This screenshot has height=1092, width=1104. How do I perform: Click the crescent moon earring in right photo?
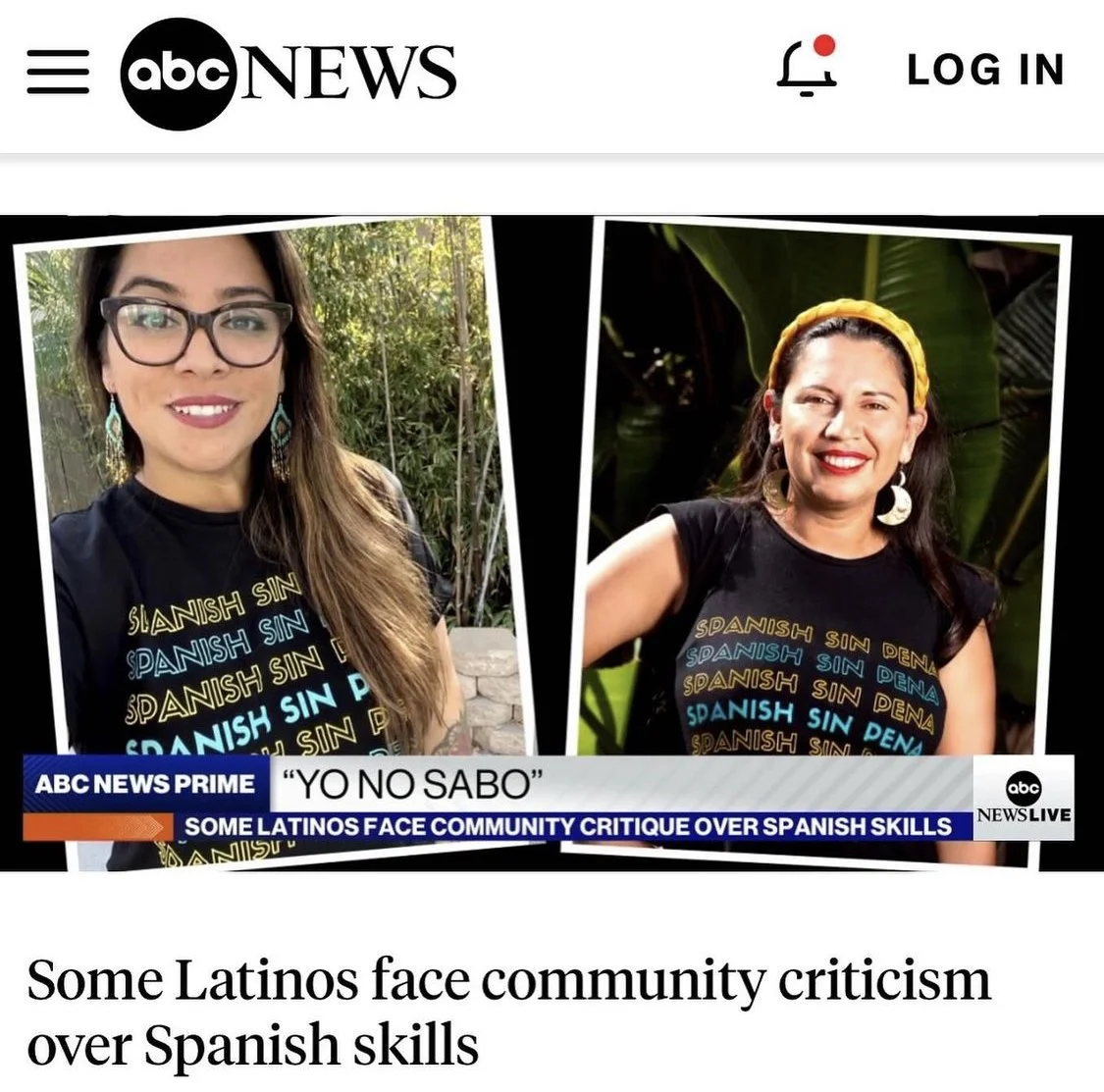[894, 498]
